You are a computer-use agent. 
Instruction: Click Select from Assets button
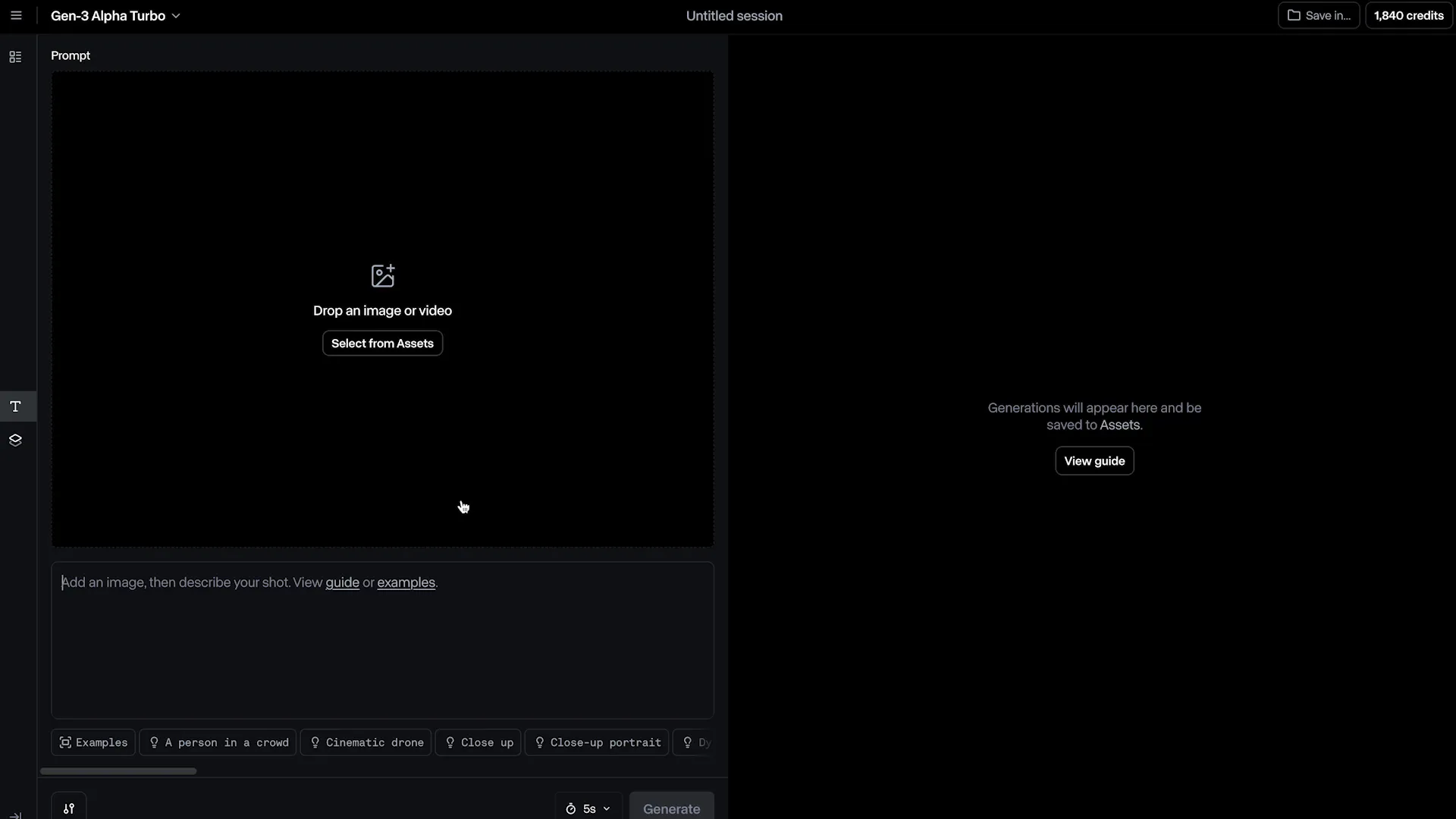pyautogui.click(x=382, y=344)
